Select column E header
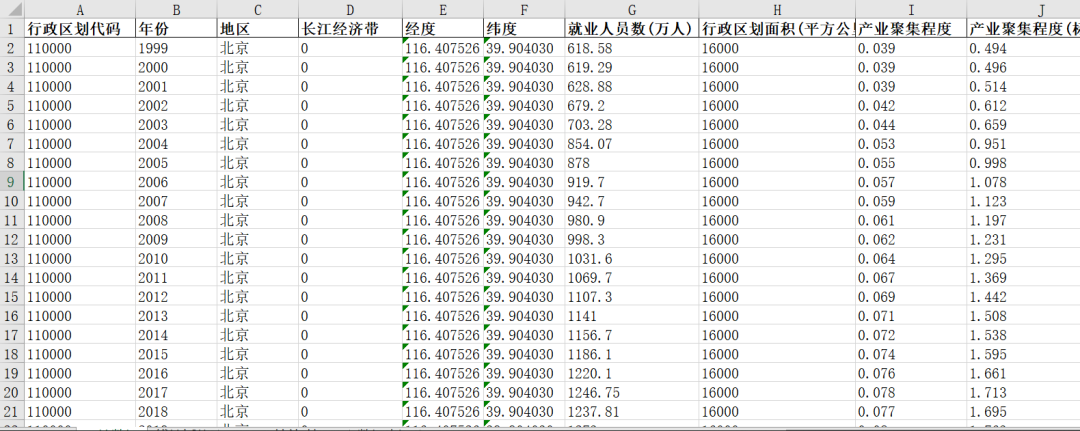Screen dimensions: 1080x431 coord(442,10)
